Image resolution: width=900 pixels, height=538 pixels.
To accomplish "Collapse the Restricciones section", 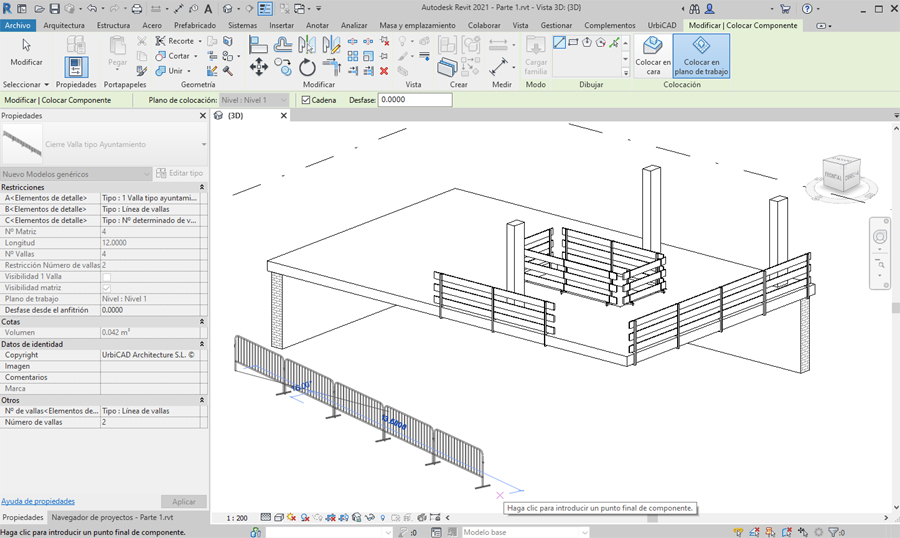I will tap(202, 187).
